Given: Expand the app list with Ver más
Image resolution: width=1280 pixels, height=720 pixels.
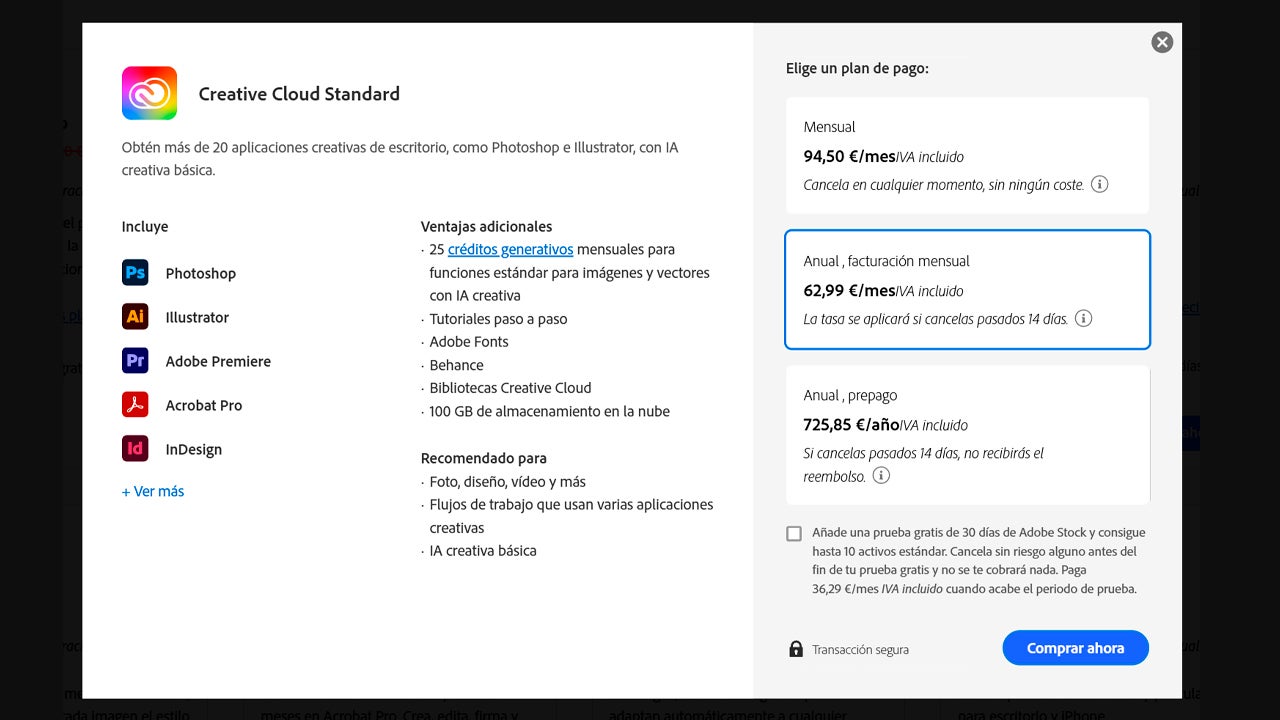Looking at the screenshot, I should 153,491.
